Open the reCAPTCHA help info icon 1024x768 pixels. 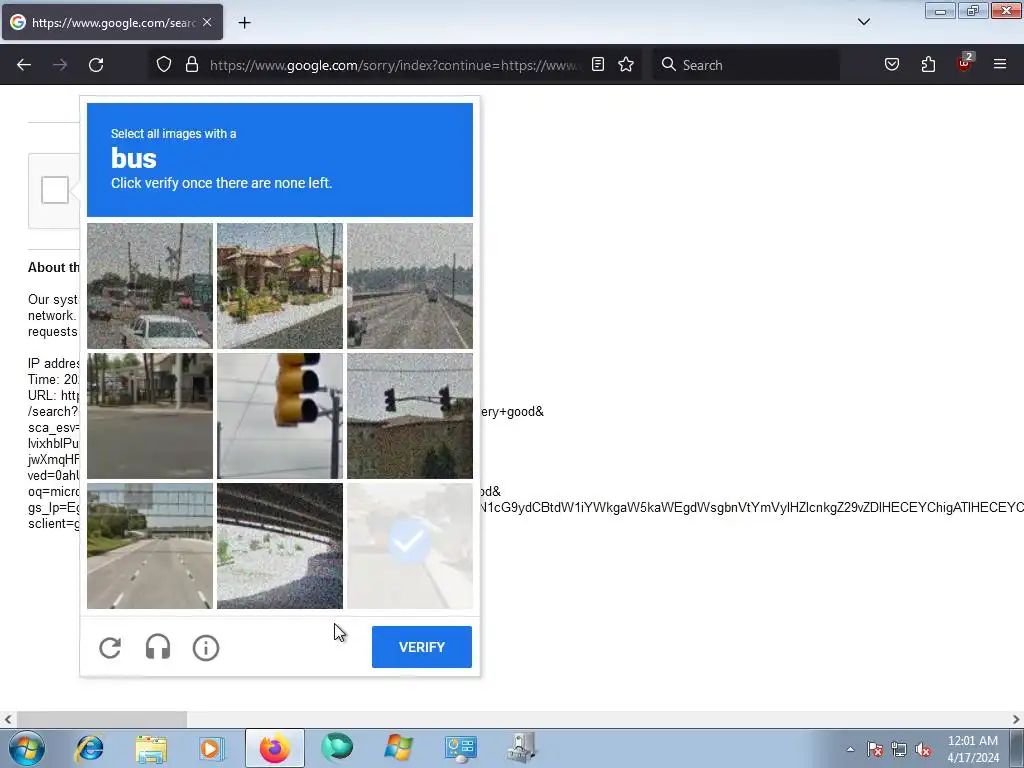pyautogui.click(x=206, y=648)
